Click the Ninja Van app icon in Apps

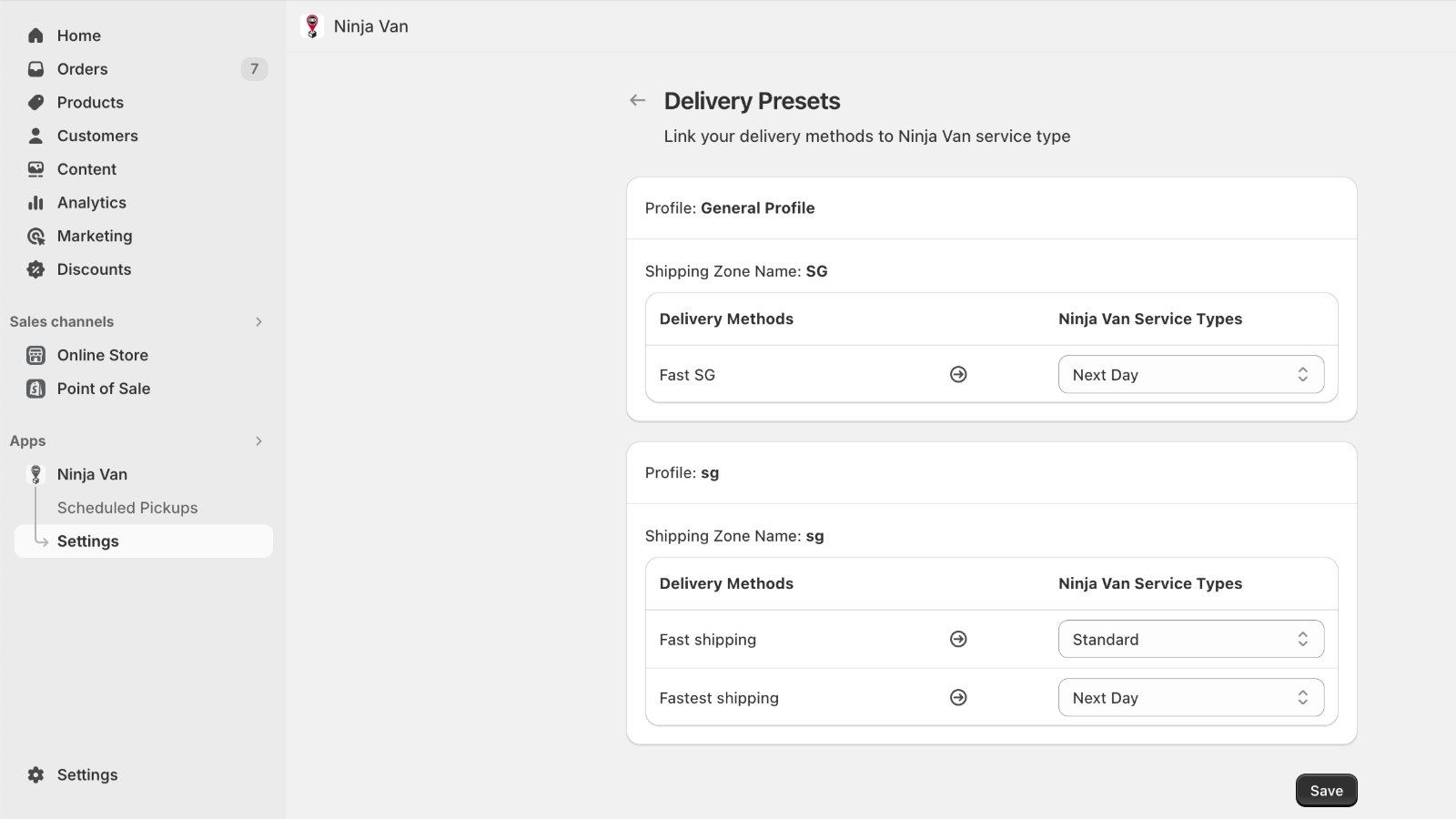click(x=35, y=474)
